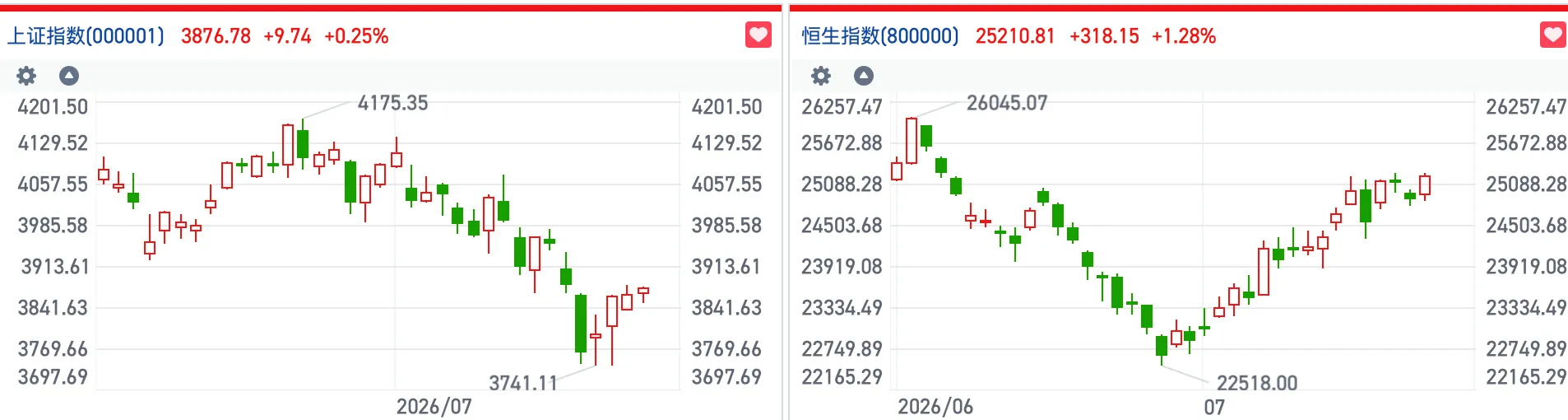
Task: Click 上证指数 change value +9.74
Action: tap(287, 36)
